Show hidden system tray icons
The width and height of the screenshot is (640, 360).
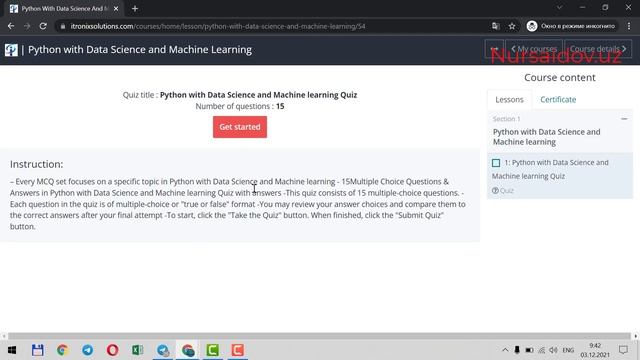(x=505, y=350)
